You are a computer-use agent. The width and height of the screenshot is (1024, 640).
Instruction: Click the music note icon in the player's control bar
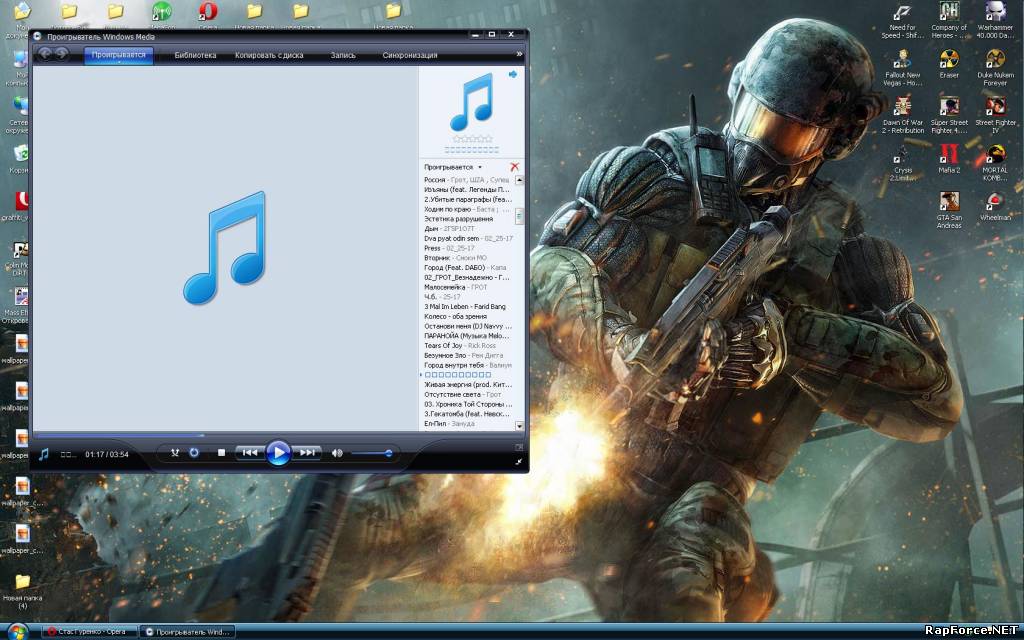44,454
